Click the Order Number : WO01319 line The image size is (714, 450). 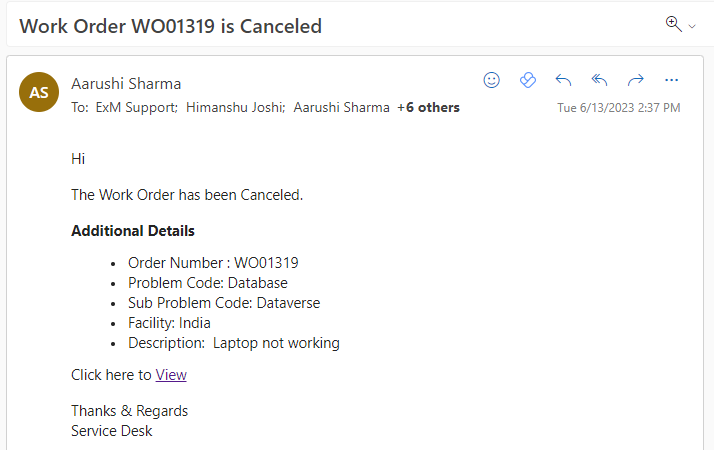pyautogui.click(x=213, y=263)
